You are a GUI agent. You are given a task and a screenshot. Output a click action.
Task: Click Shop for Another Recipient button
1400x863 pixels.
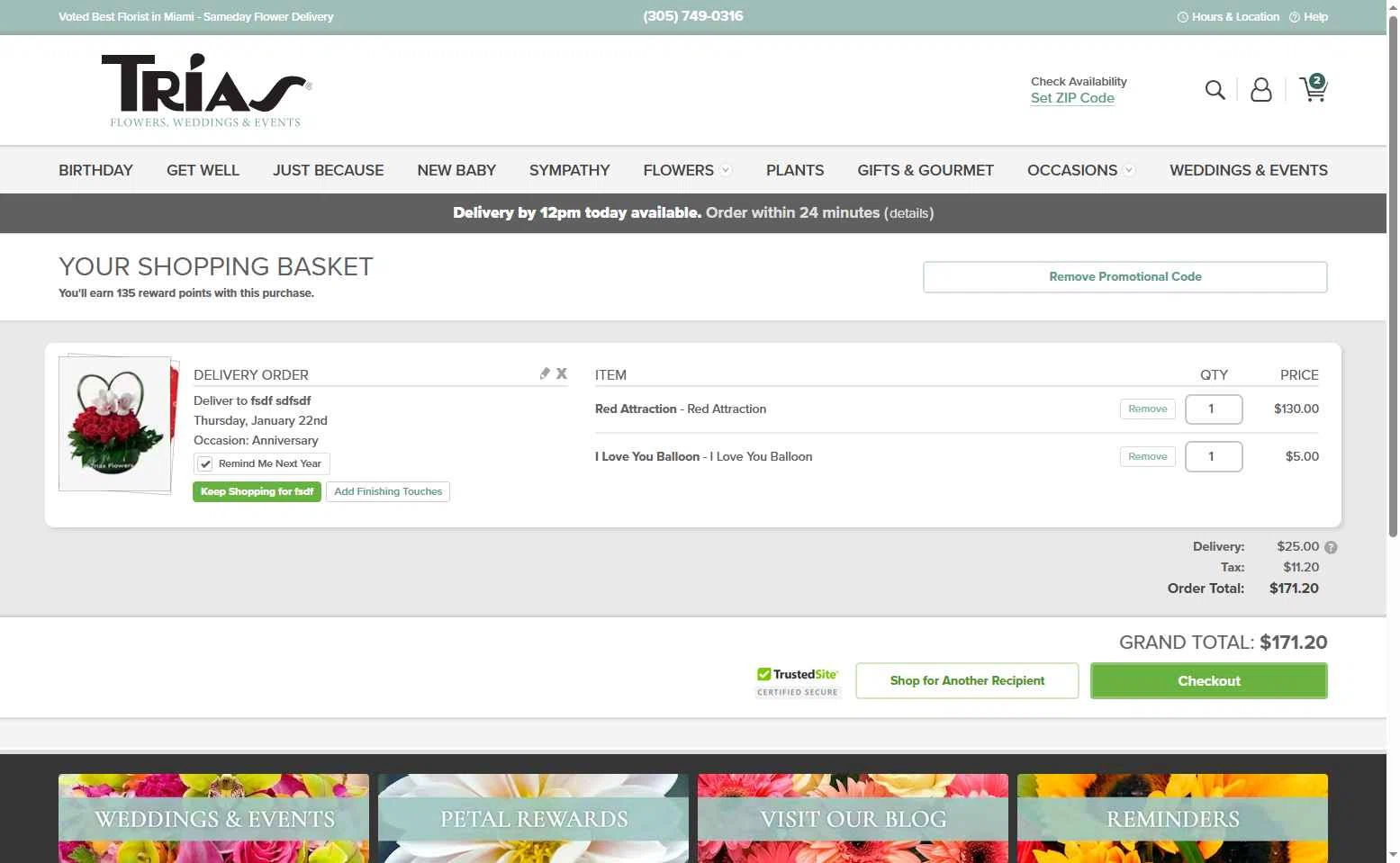click(967, 681)
